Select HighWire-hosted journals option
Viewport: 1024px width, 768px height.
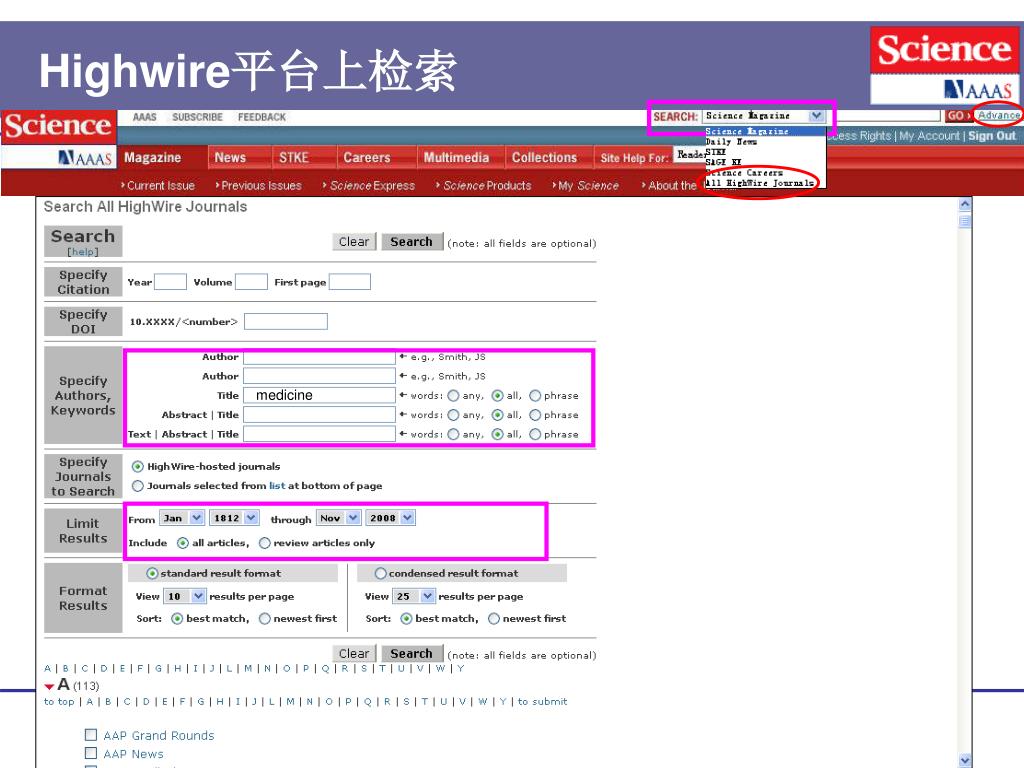coord(138,466)
